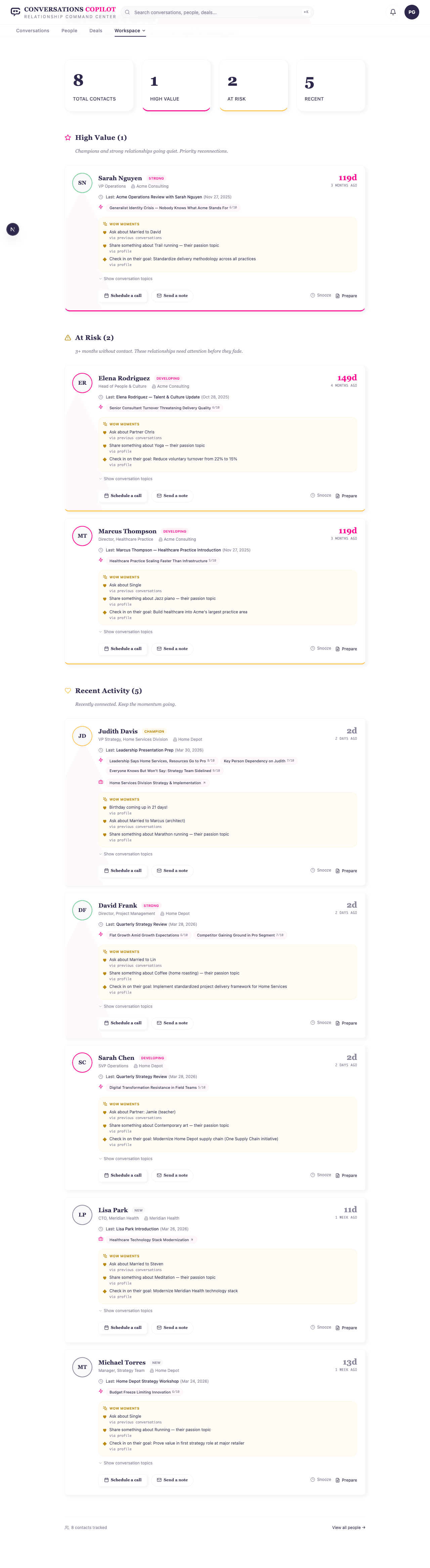Select the At Risk summary card
Image resolution: width=430 pixels, height=1568 pixels.
click(x=253, y=85)
